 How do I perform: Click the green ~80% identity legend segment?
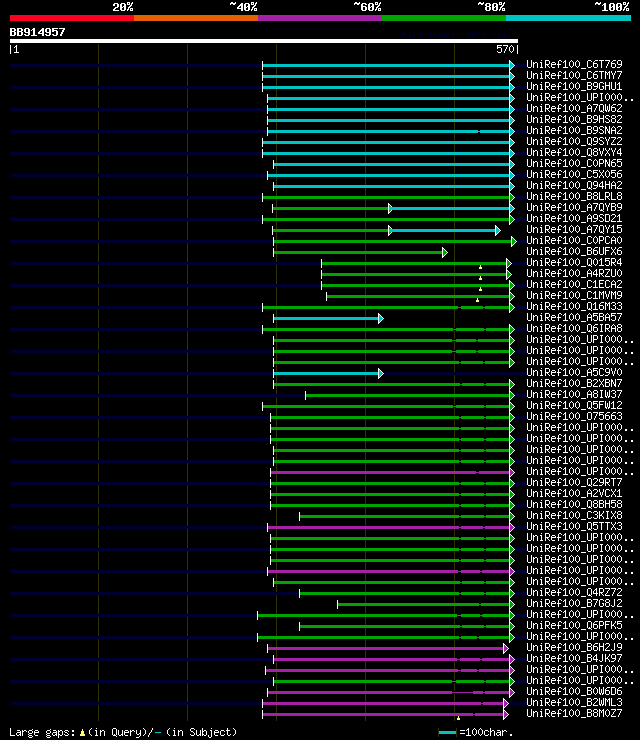(x=444, y=18)
